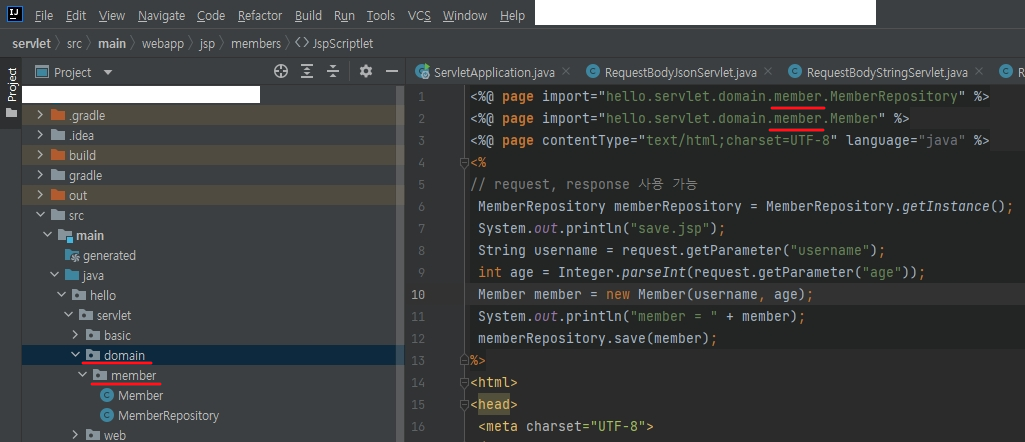Select the MemberRepository class in tree

point(168,415)
